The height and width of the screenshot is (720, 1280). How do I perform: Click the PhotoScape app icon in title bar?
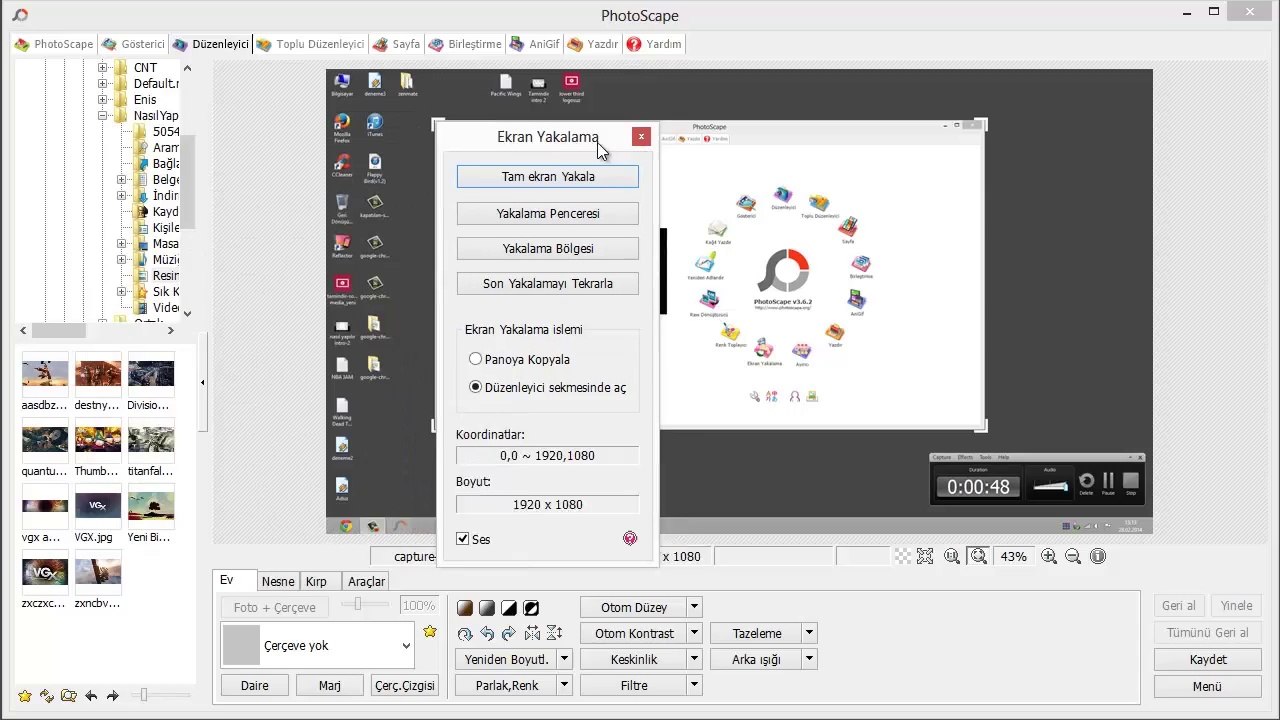click(x=20, y=15)
